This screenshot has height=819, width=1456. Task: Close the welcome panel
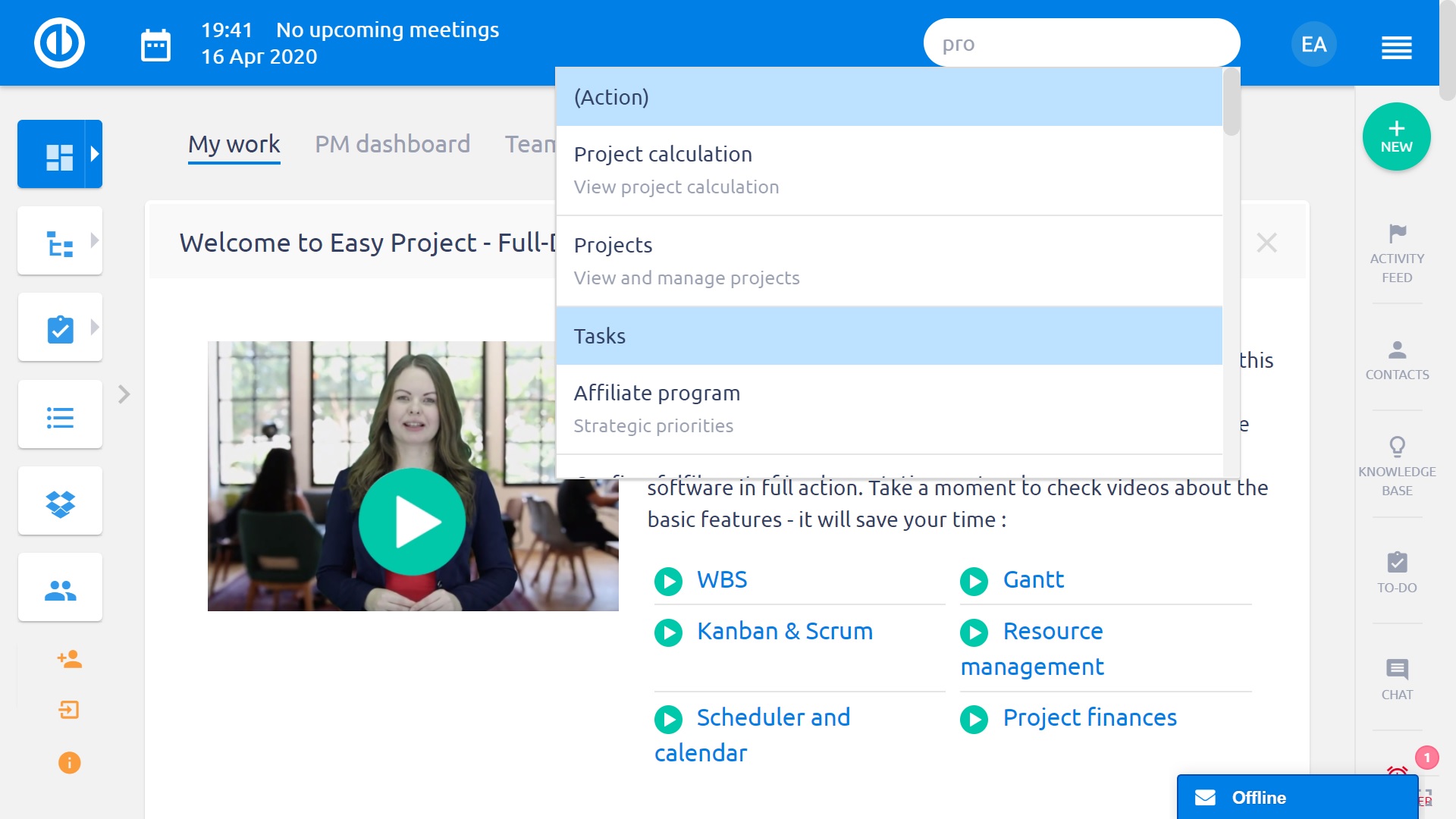1266,243
